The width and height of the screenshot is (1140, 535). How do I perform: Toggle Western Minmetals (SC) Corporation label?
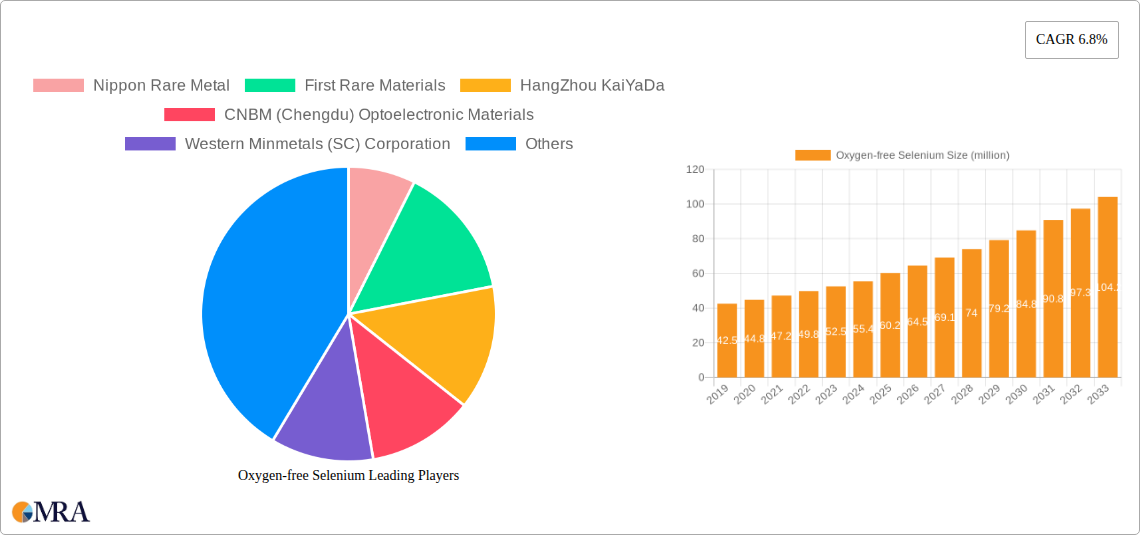coord(318,144)
